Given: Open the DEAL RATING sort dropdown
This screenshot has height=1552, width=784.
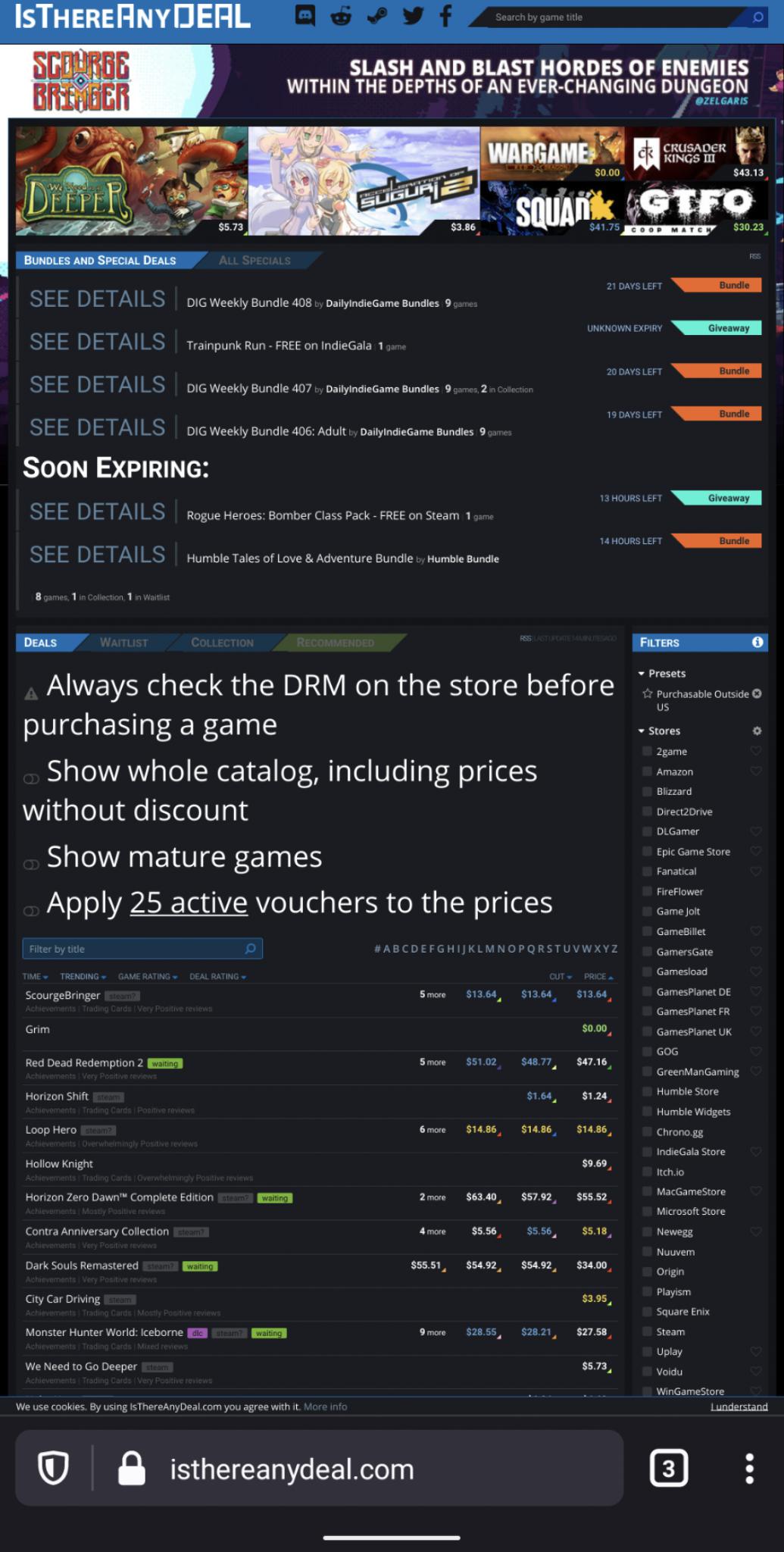Looking at the screenshot, I should (x=217, y=976).
